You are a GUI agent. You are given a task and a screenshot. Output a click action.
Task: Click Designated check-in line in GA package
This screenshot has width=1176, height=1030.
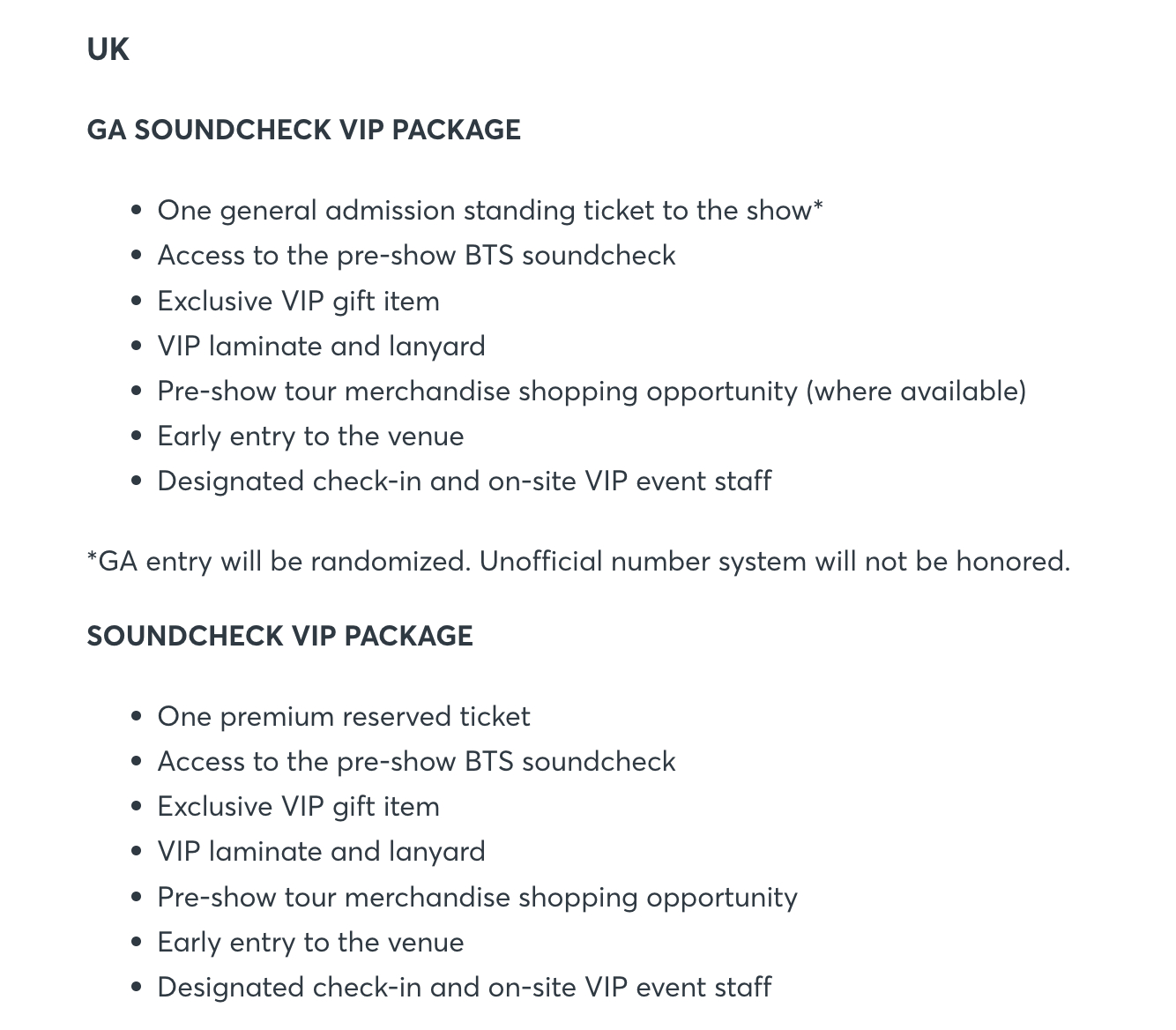464,481
